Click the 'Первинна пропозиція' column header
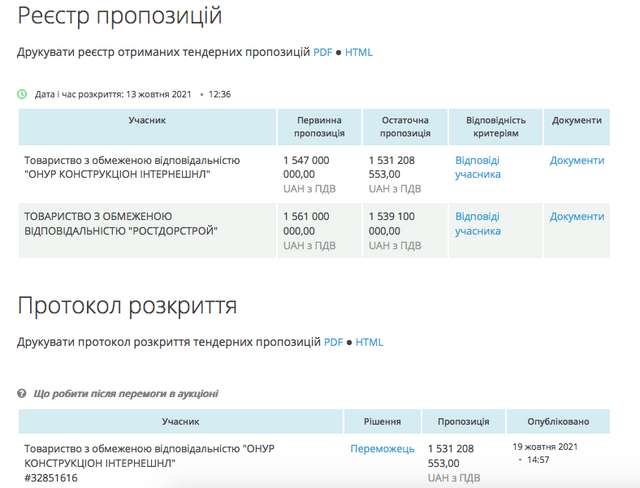 (x=320, y=126)
